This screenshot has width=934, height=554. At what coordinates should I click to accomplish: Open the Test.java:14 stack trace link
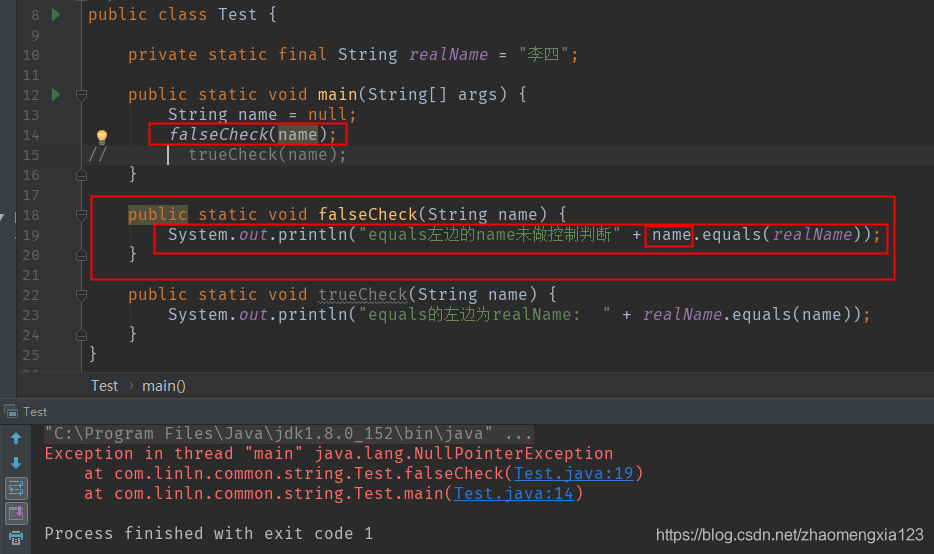tap(513, 494)
